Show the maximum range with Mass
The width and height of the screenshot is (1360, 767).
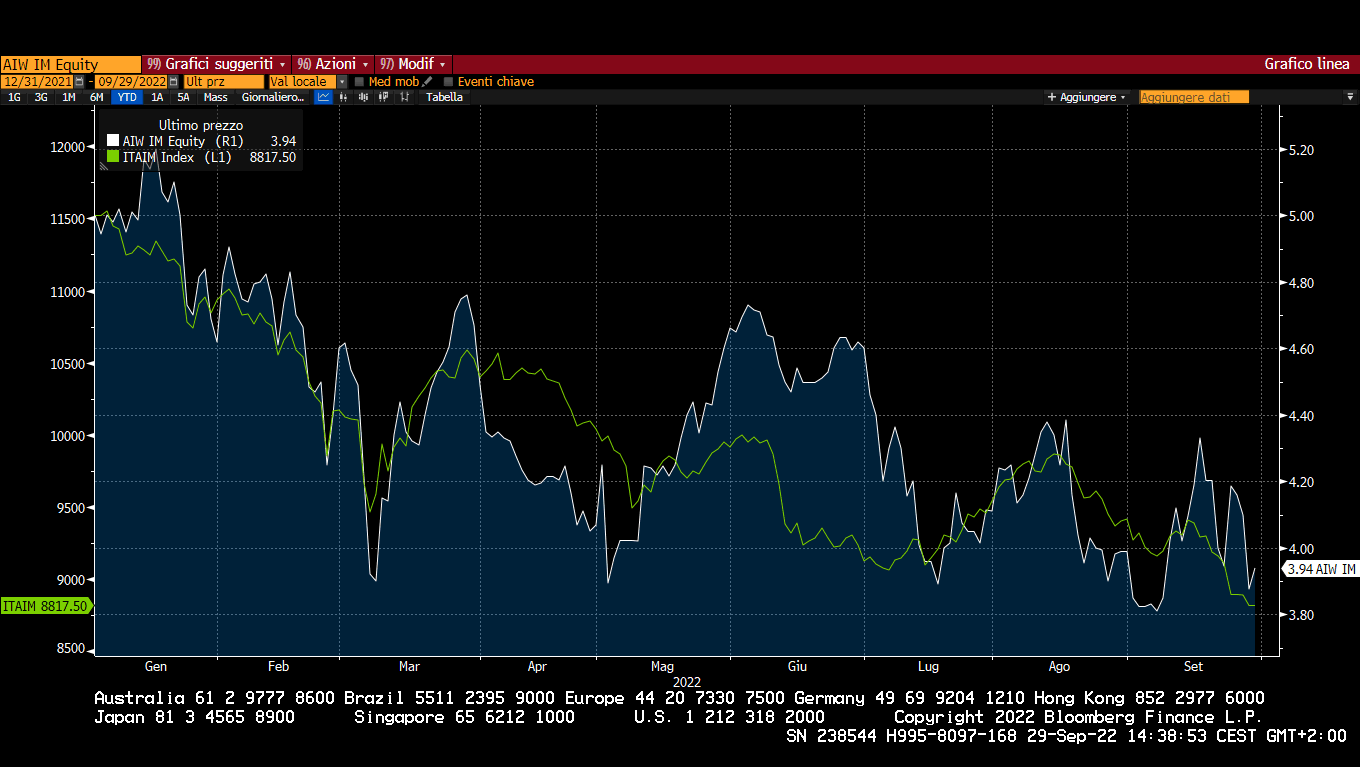point(215,97)
